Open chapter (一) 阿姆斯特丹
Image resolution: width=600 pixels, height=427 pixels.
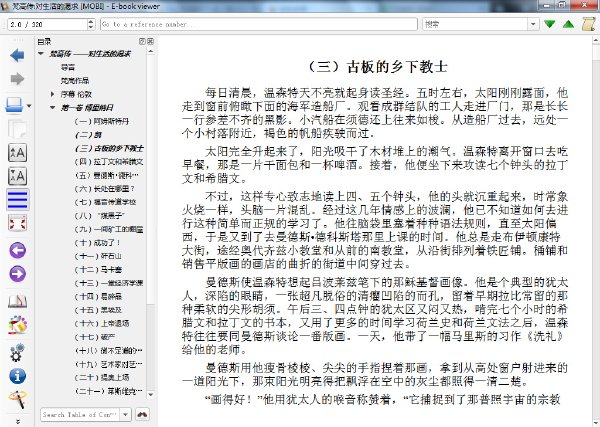click(x=101, y=121)
